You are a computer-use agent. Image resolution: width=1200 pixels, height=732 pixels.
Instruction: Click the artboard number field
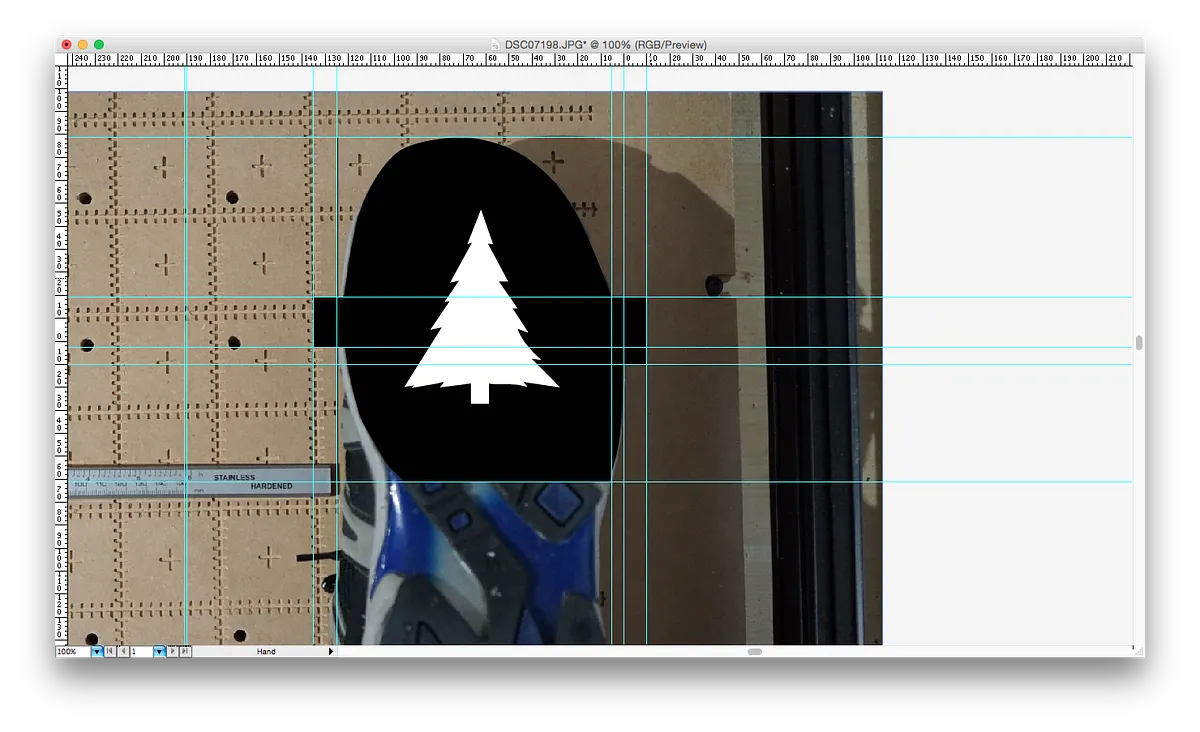coord(141,651)
